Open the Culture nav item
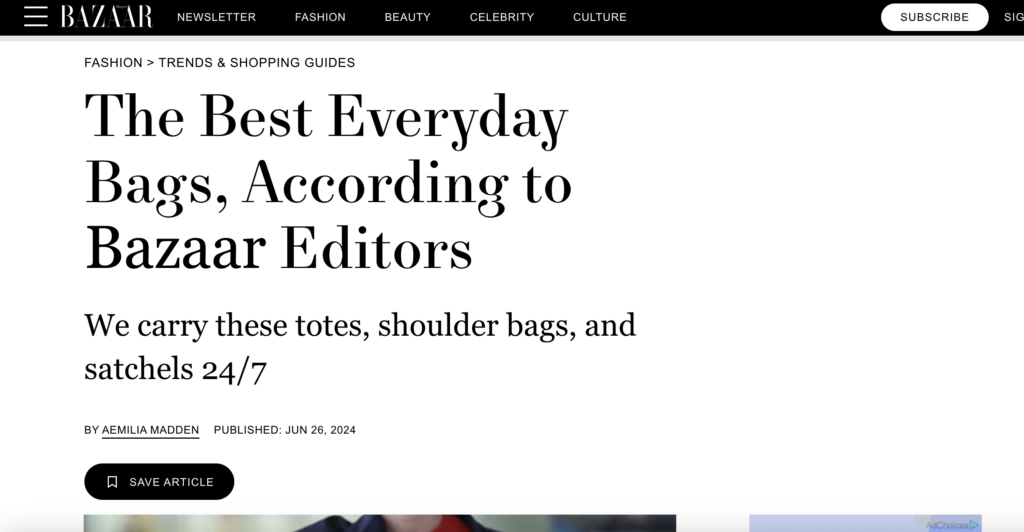This screenshot has width=1024, height=532. [600, 18]
